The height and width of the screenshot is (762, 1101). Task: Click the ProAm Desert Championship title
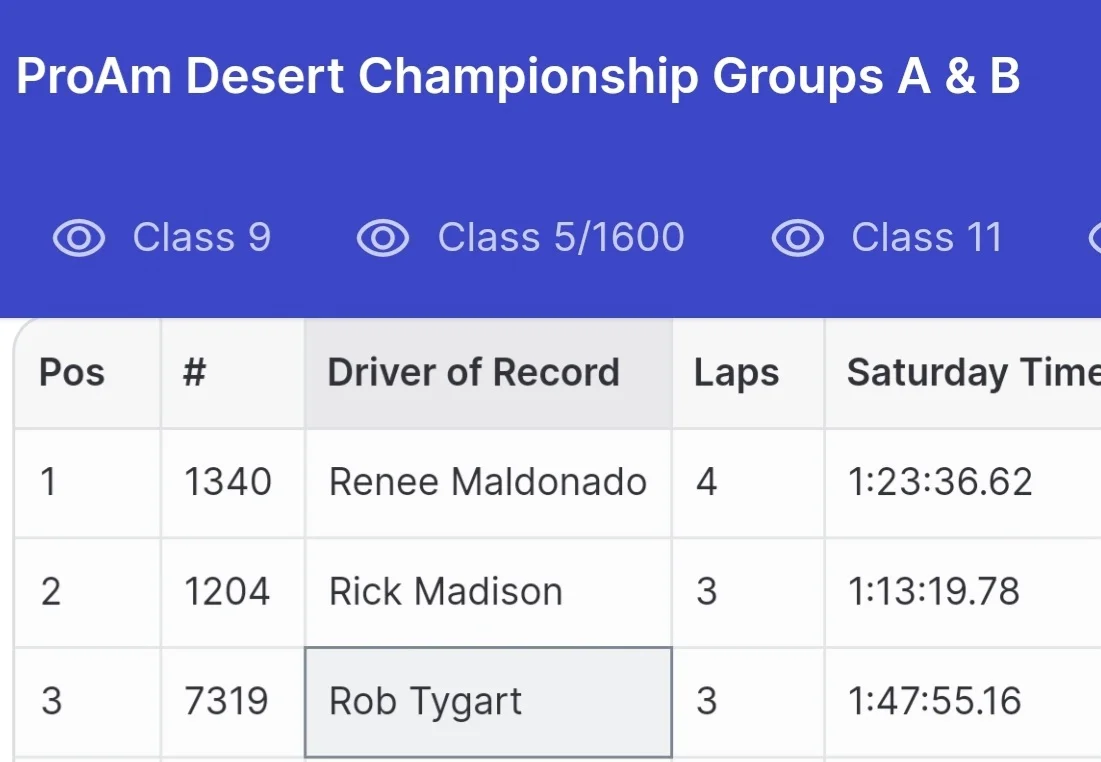pyautogui.click(x=518, y=77)
